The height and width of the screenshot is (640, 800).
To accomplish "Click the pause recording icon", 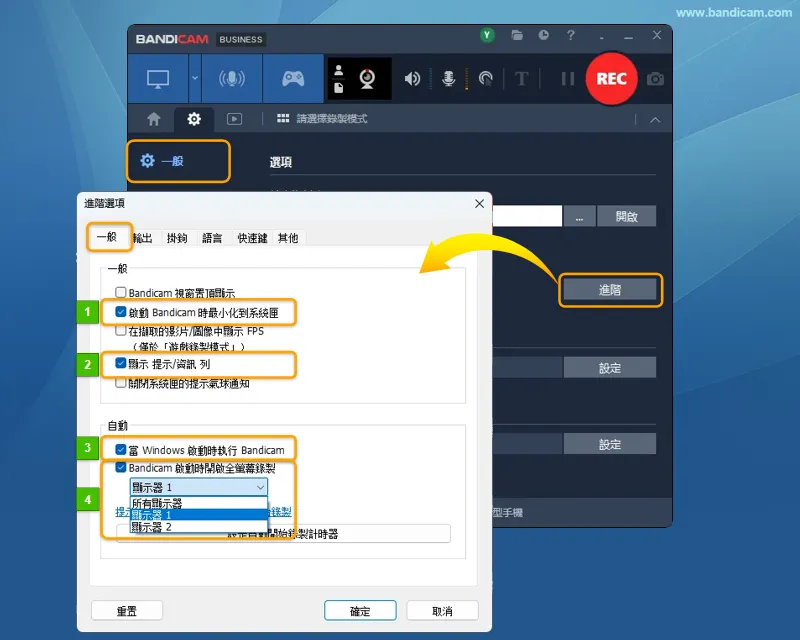I will [x=567, y=79].
